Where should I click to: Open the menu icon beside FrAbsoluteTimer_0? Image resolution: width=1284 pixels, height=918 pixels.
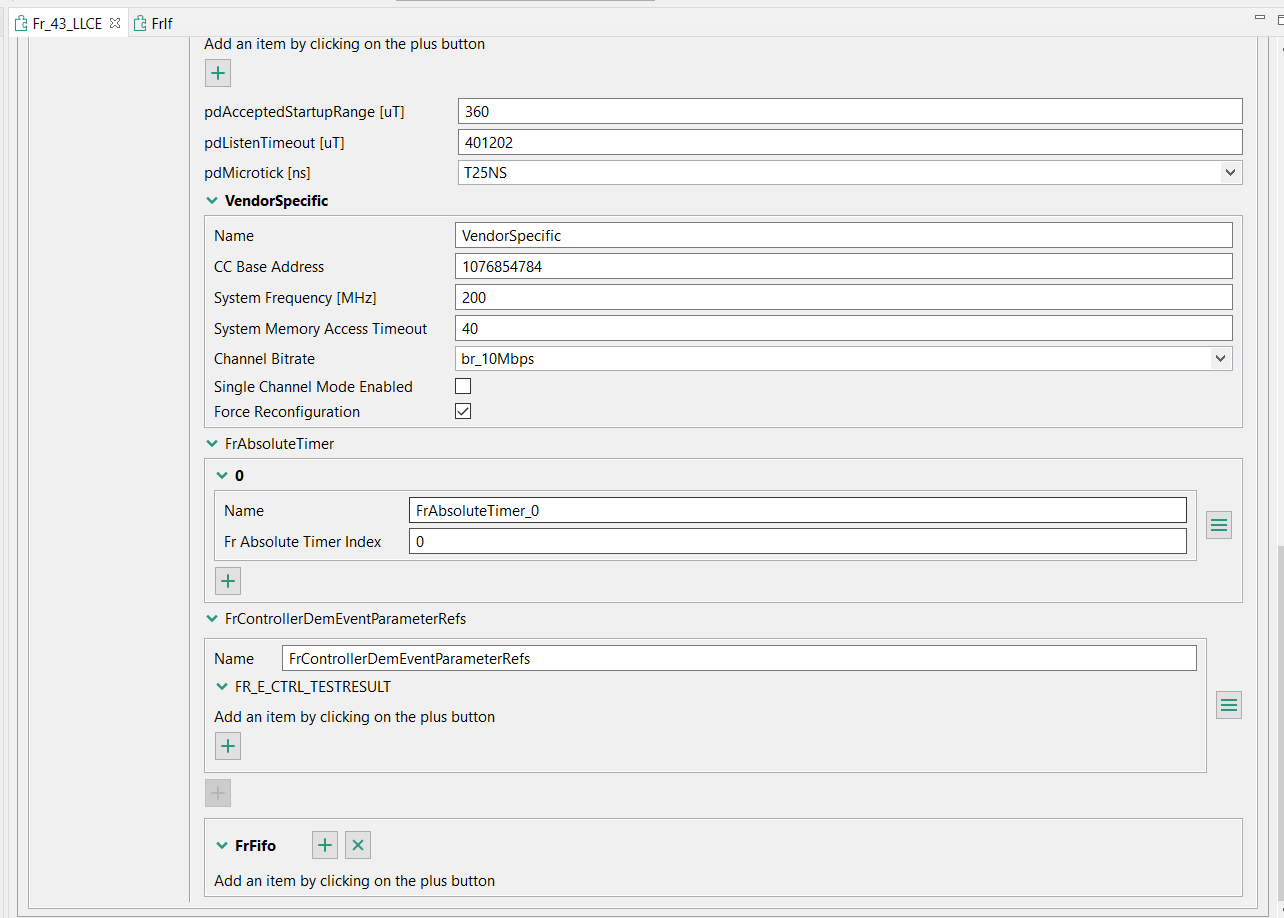coord(1218,524)
